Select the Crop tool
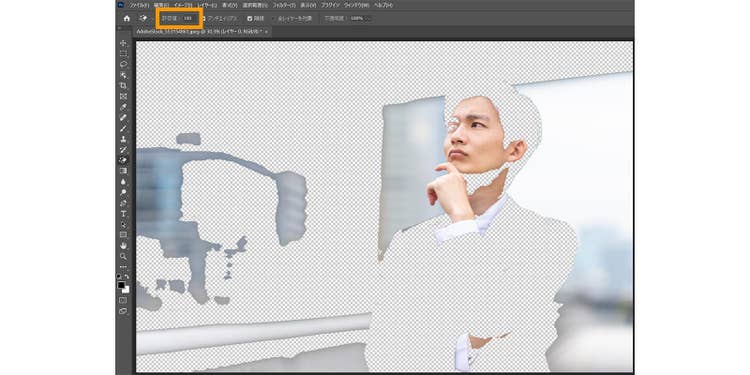 tap(123, 86)
